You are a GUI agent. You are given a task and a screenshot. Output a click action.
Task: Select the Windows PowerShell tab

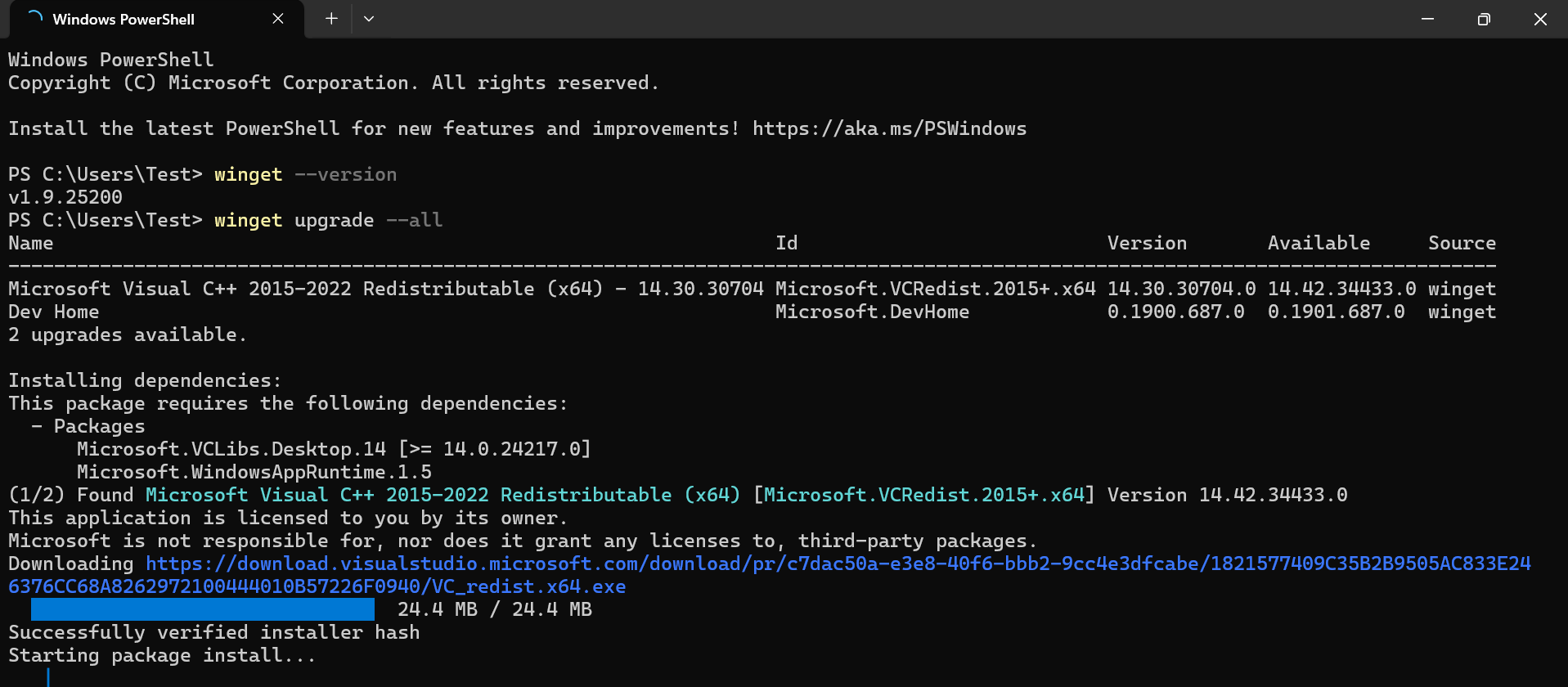click(155, 19)
